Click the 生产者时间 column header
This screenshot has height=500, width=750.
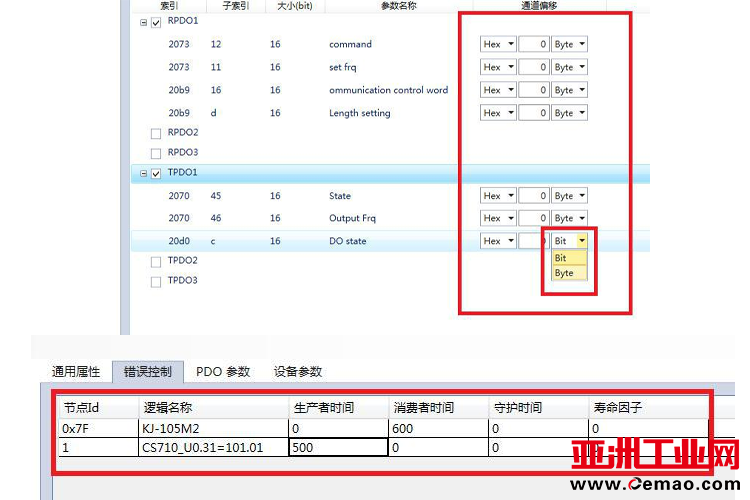(x=338, y=408)
